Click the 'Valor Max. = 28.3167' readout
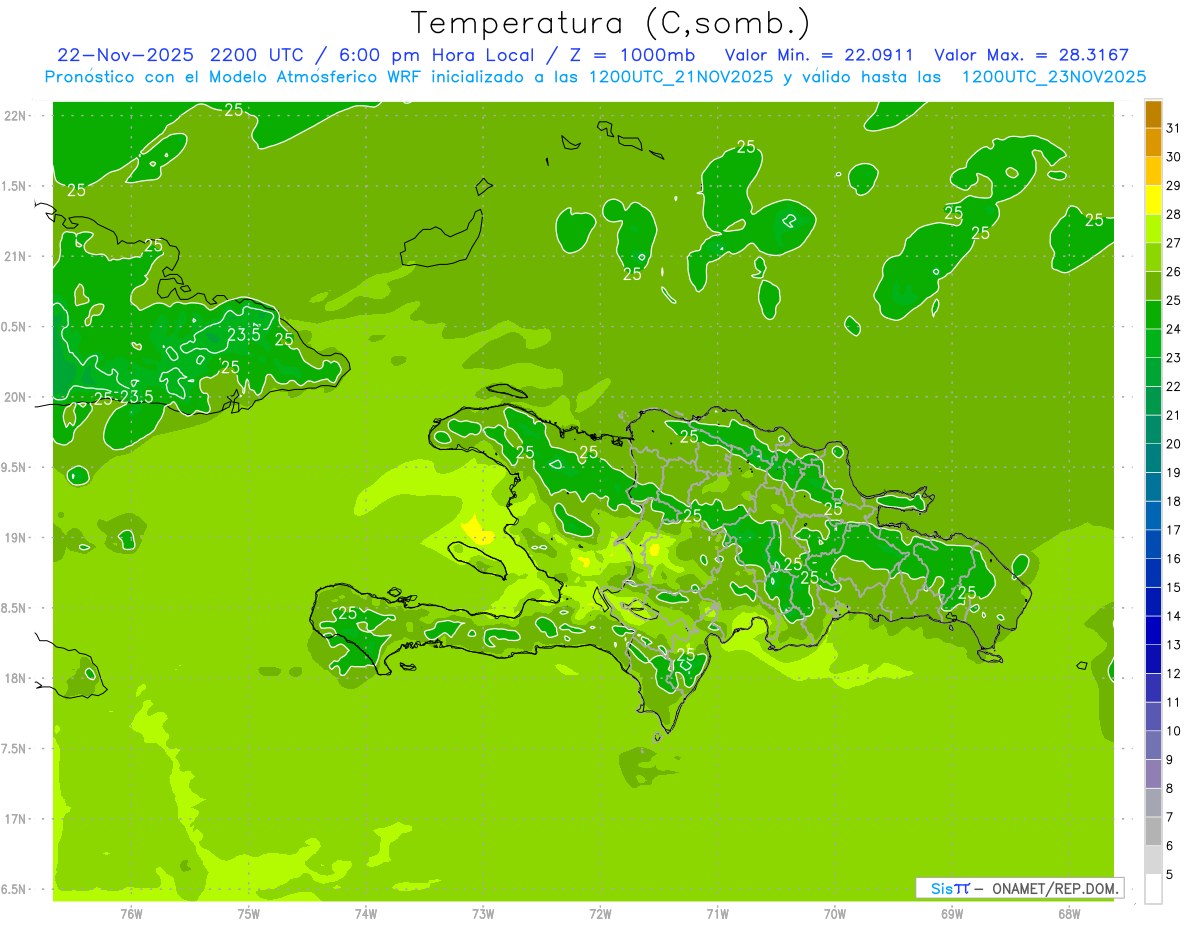The image size is (1200, 927). [x=1032, y=55]
